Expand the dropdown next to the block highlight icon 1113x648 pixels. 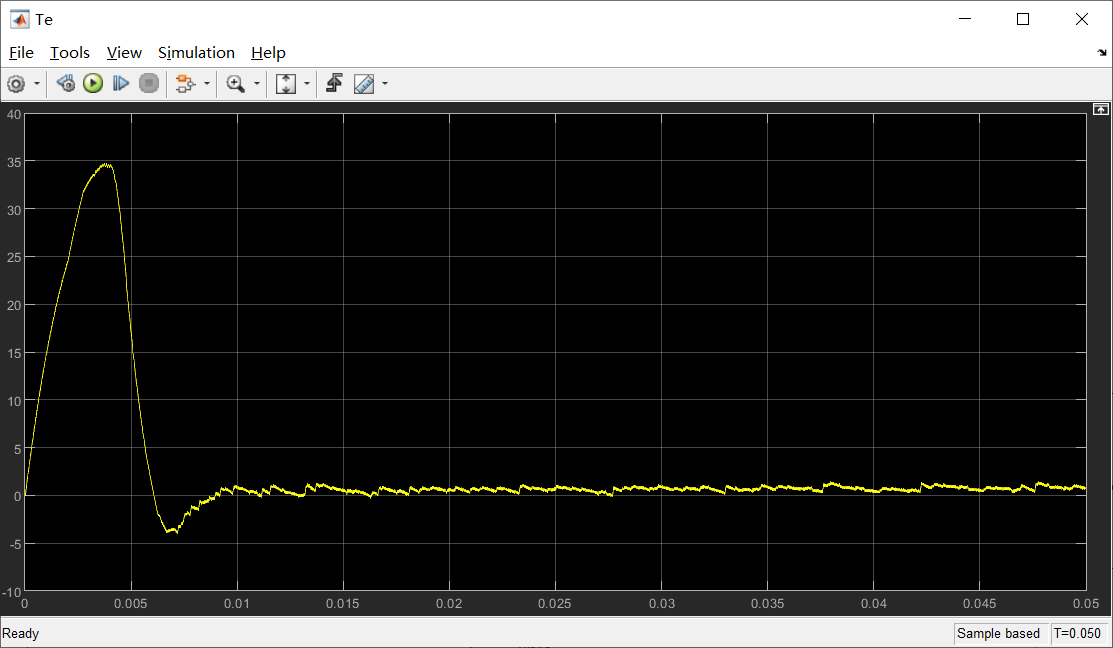point(207,84)
